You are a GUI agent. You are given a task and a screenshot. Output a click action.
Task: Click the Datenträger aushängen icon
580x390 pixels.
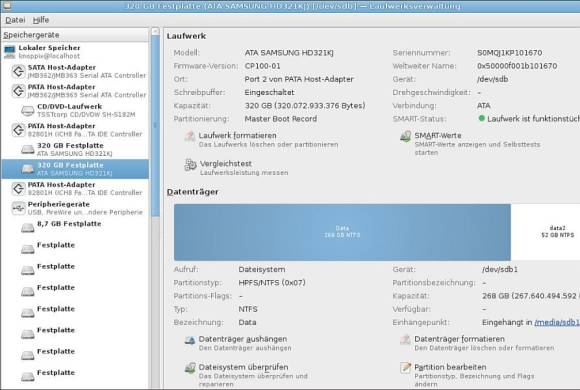point(190,340)
